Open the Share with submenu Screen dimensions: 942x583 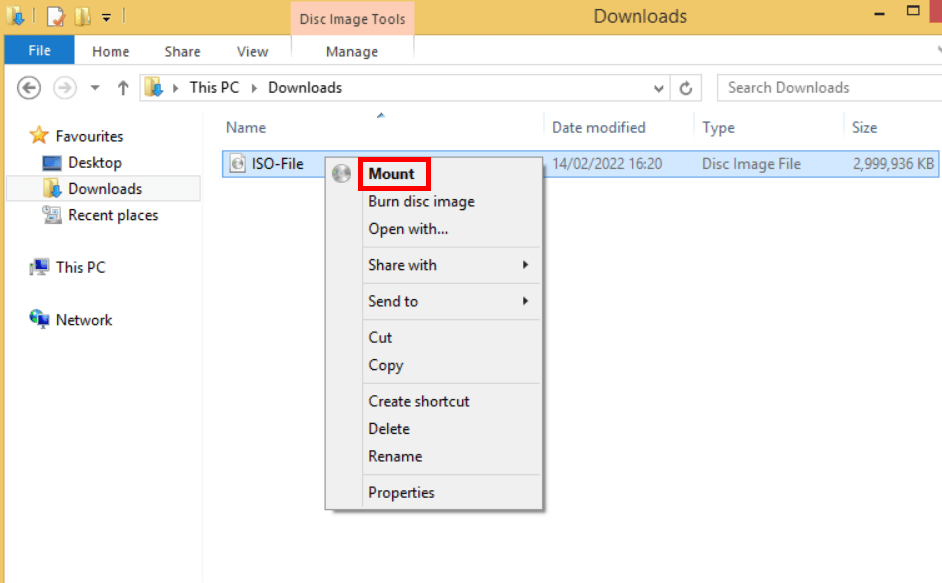pos(402,265)
